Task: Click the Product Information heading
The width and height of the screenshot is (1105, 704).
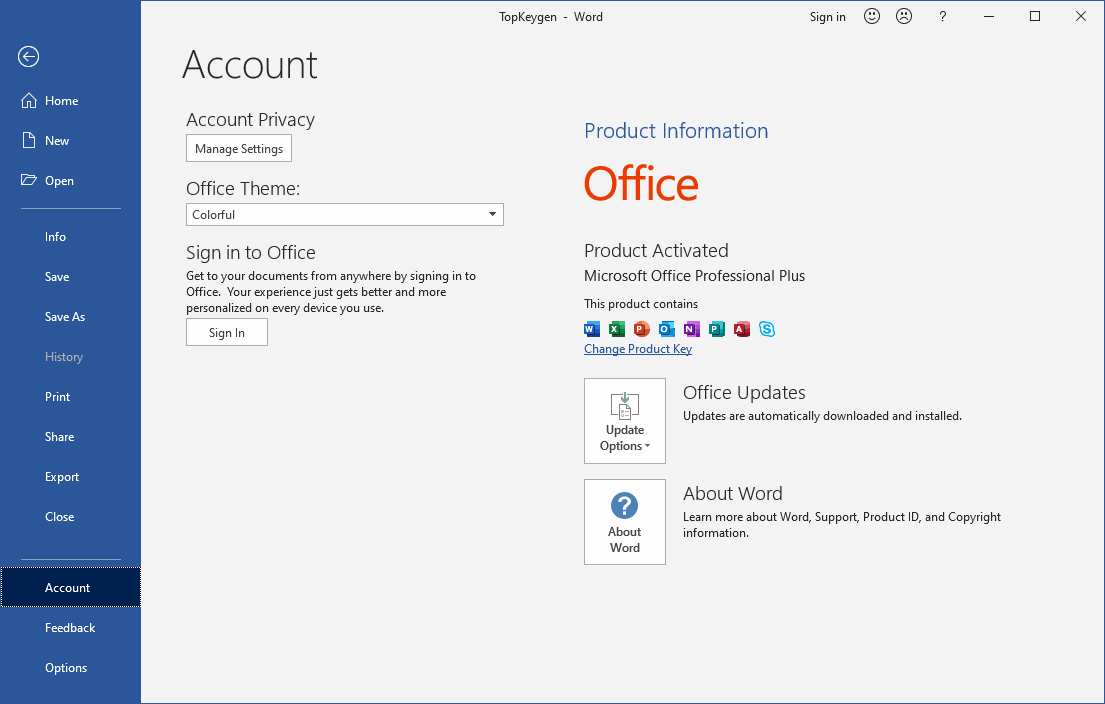Action: [x=676, y=130]
